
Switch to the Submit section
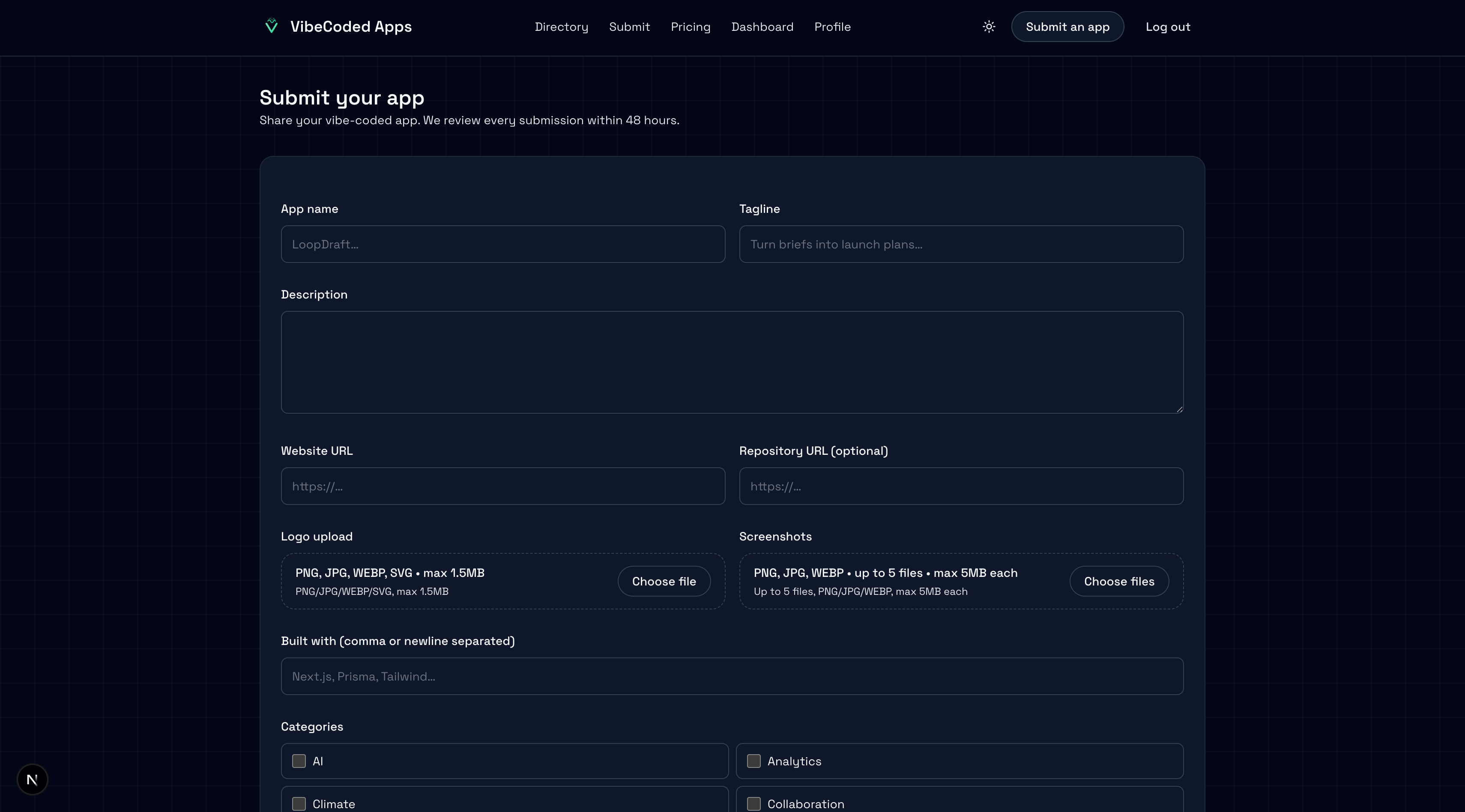pos(629,27)
